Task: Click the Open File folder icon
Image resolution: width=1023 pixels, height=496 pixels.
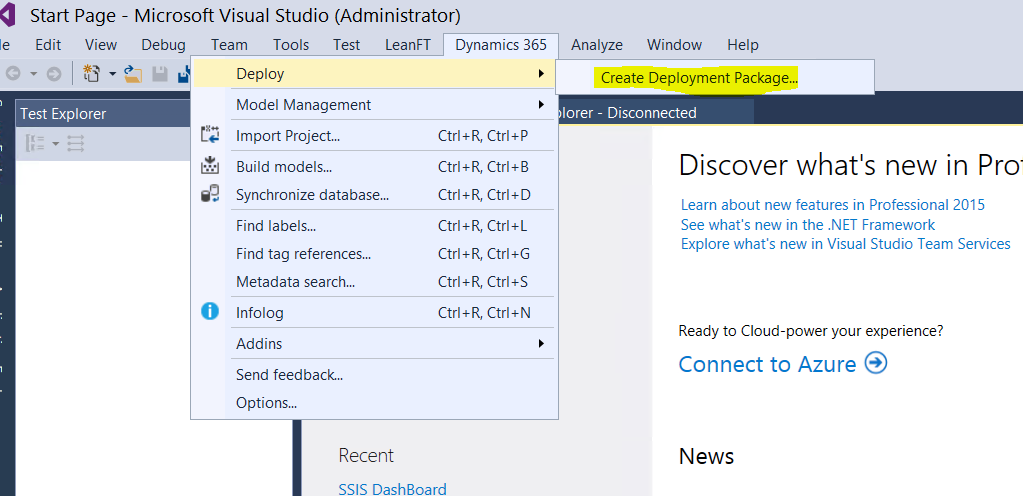Action: pos(133,74)
